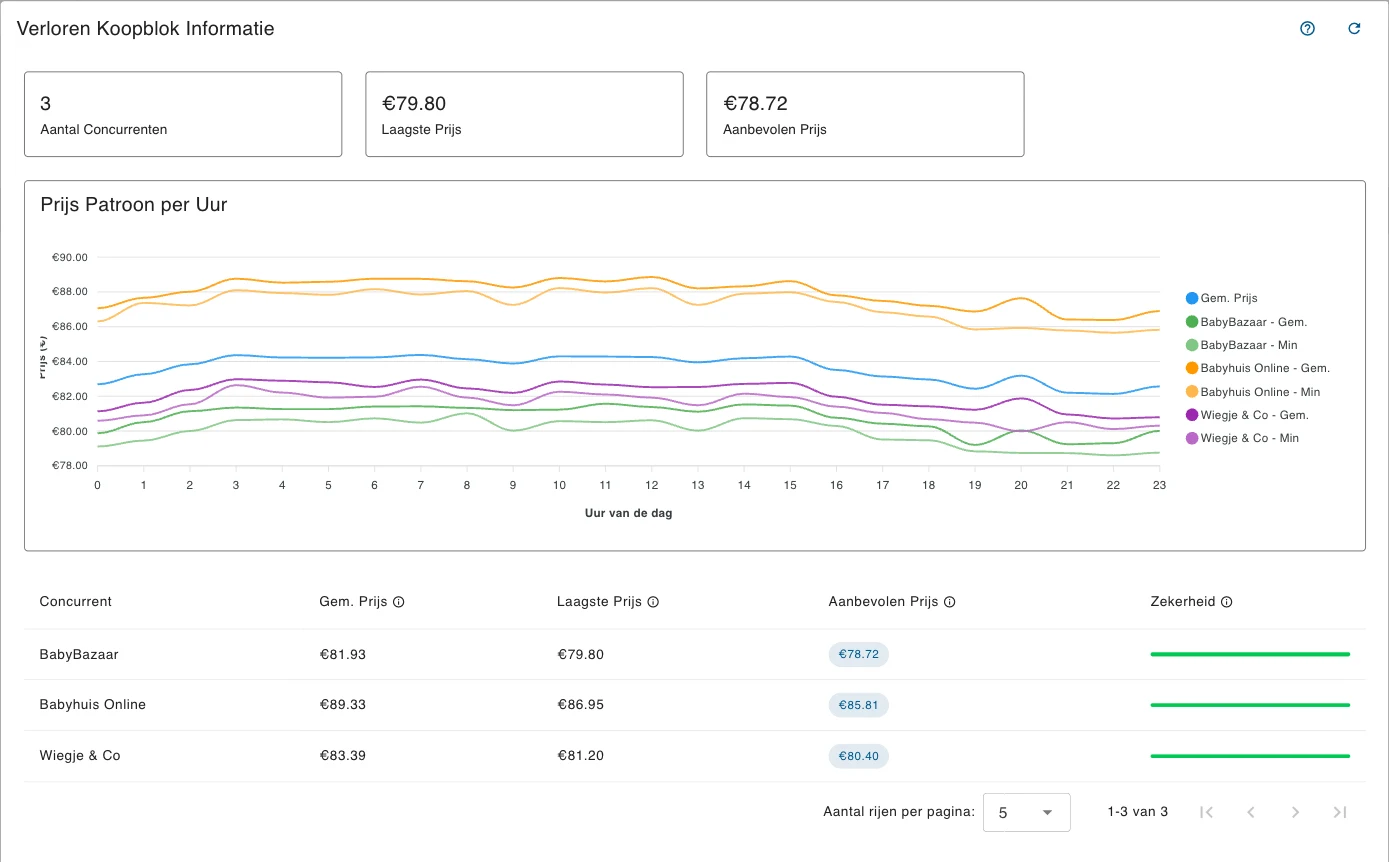Toggle Wiegje & Co - Gem. legend series
The width and height of the screenshot is (1389, 862).
point(1247,415)
